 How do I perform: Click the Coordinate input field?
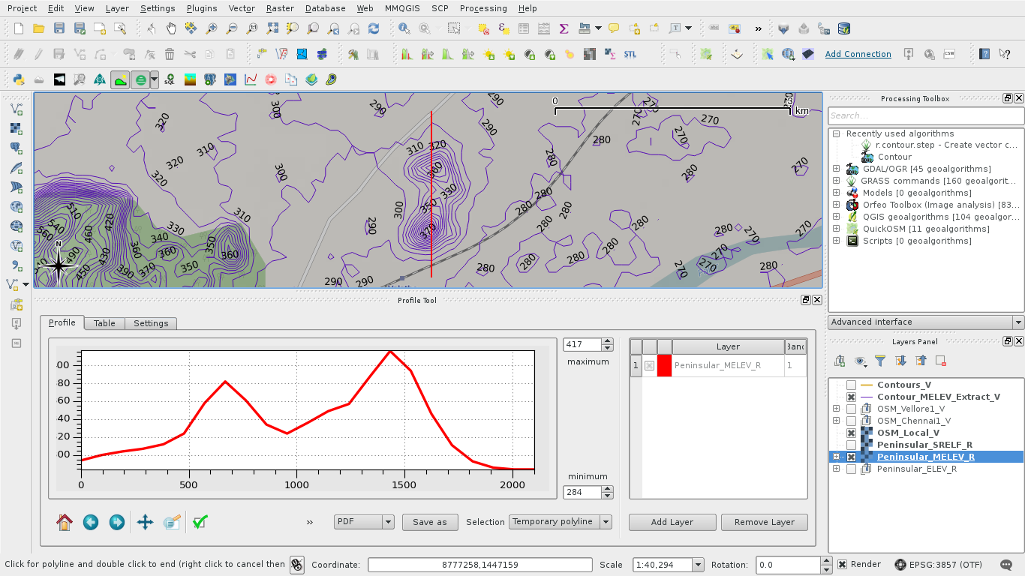[480, 565]
